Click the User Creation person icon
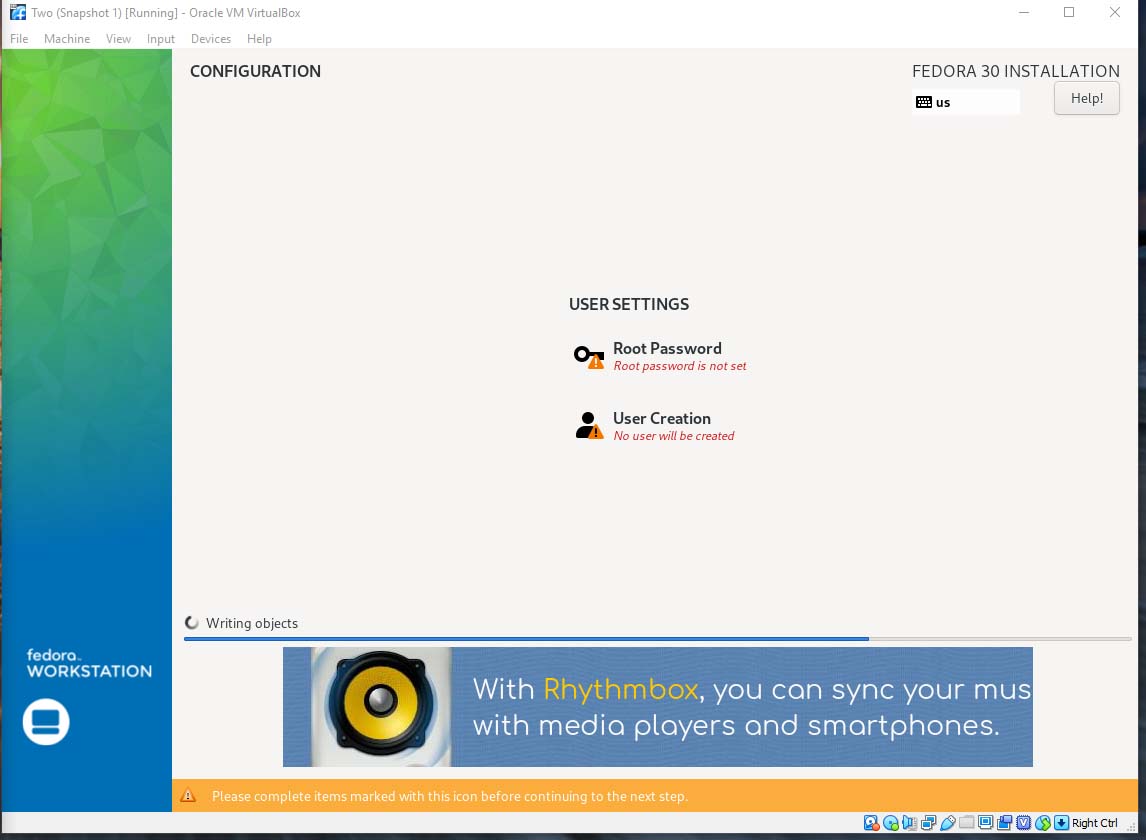1146x840 pixels. 588,425
